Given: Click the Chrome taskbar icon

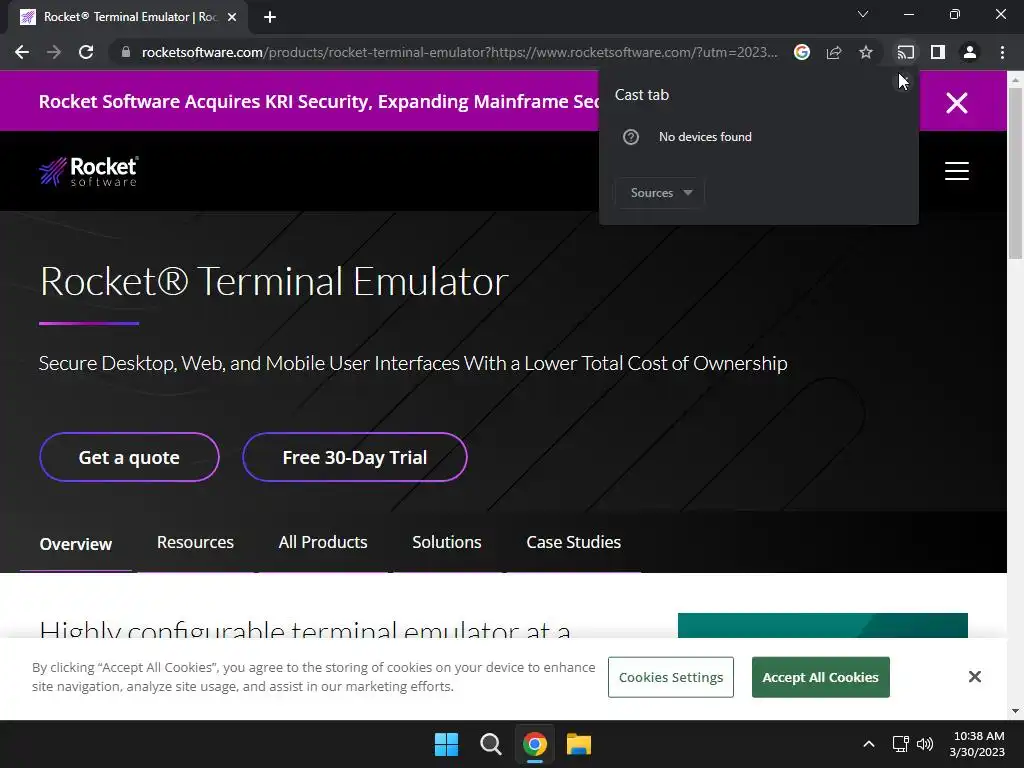Looking at the screenshot, I should 534,744.
